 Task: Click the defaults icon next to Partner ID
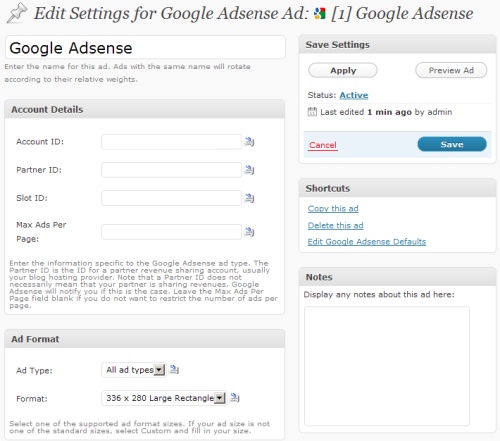point(249,170)
